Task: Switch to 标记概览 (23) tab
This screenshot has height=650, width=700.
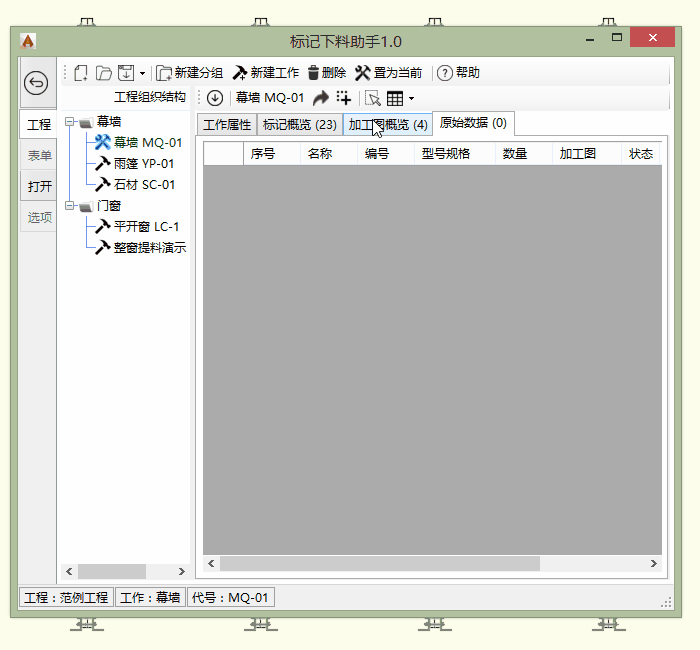Action: (x=299, y=125)
